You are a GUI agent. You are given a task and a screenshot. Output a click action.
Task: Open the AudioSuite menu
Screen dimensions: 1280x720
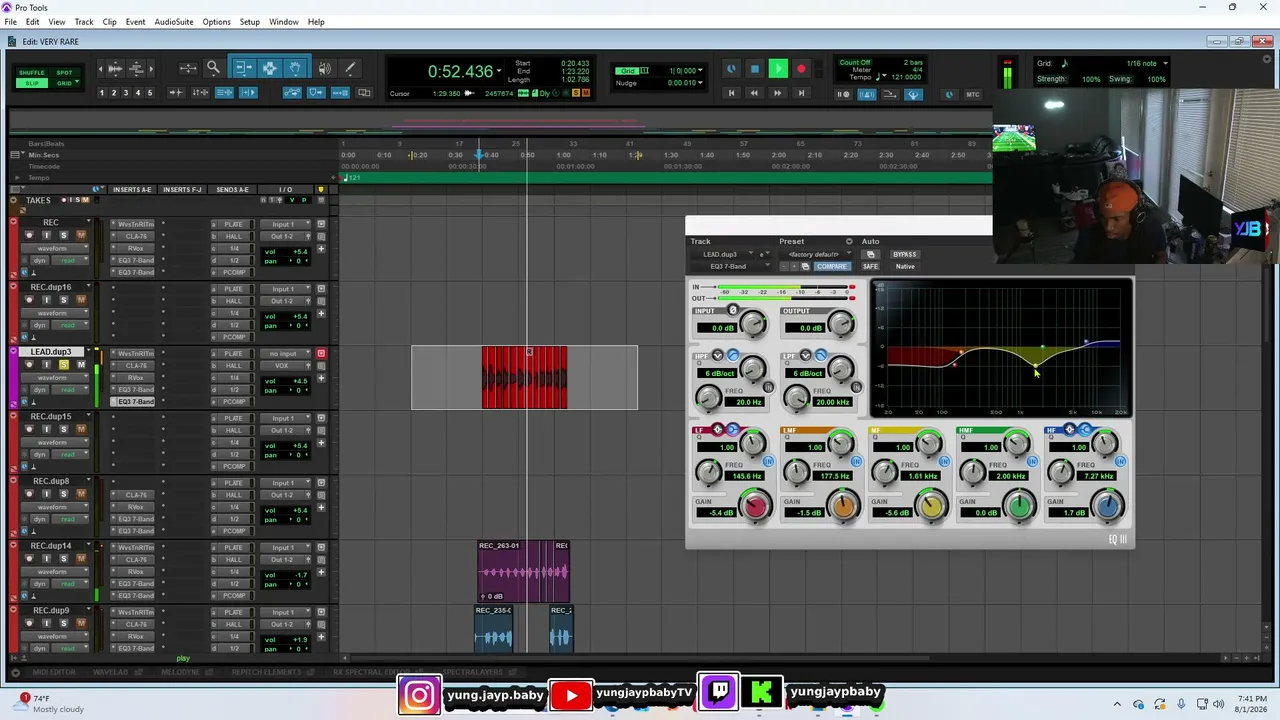pos(174,22)
